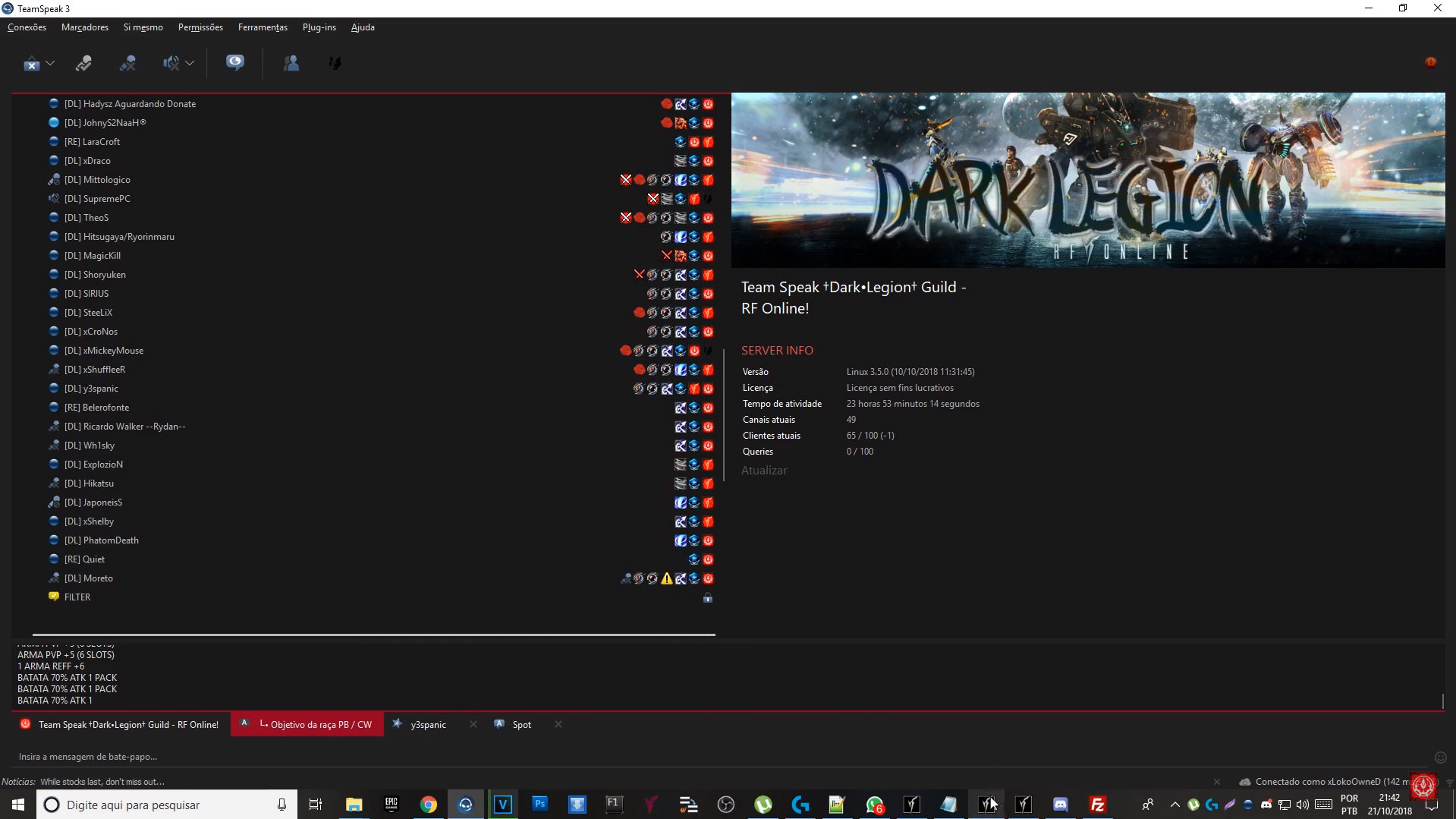Close the y3spanic chat tab
Image resolution: width=1456 pixels, height=819 pixels.
tap(473, 724)
